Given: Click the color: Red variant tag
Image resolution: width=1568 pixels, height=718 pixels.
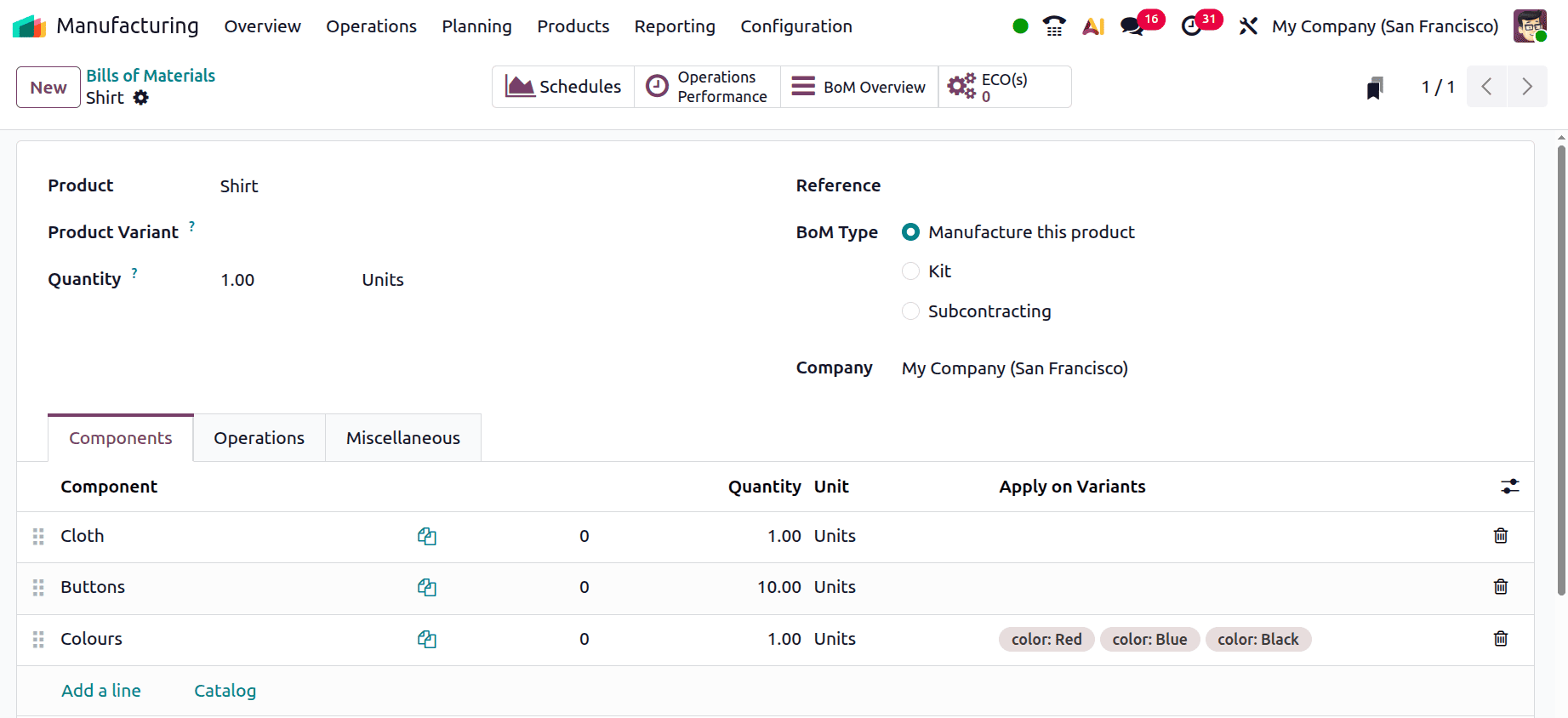Looking at the screenshot, I should click(1046, 640).
